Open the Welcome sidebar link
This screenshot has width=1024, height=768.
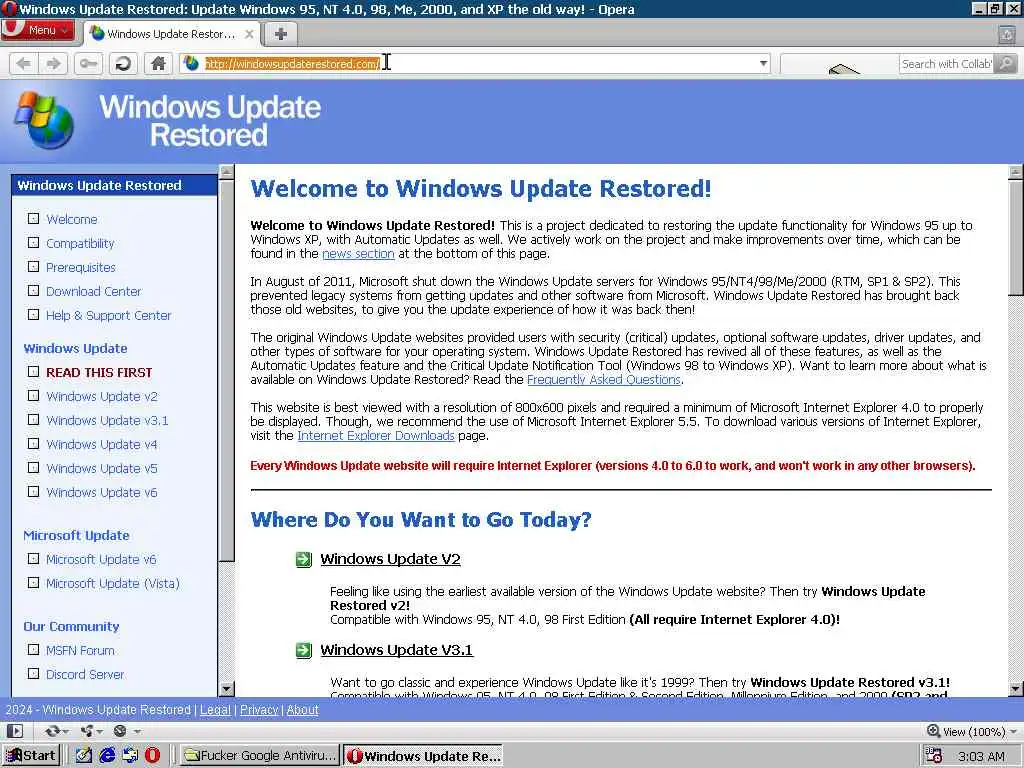pyautogui.click(x=71, y=219)
